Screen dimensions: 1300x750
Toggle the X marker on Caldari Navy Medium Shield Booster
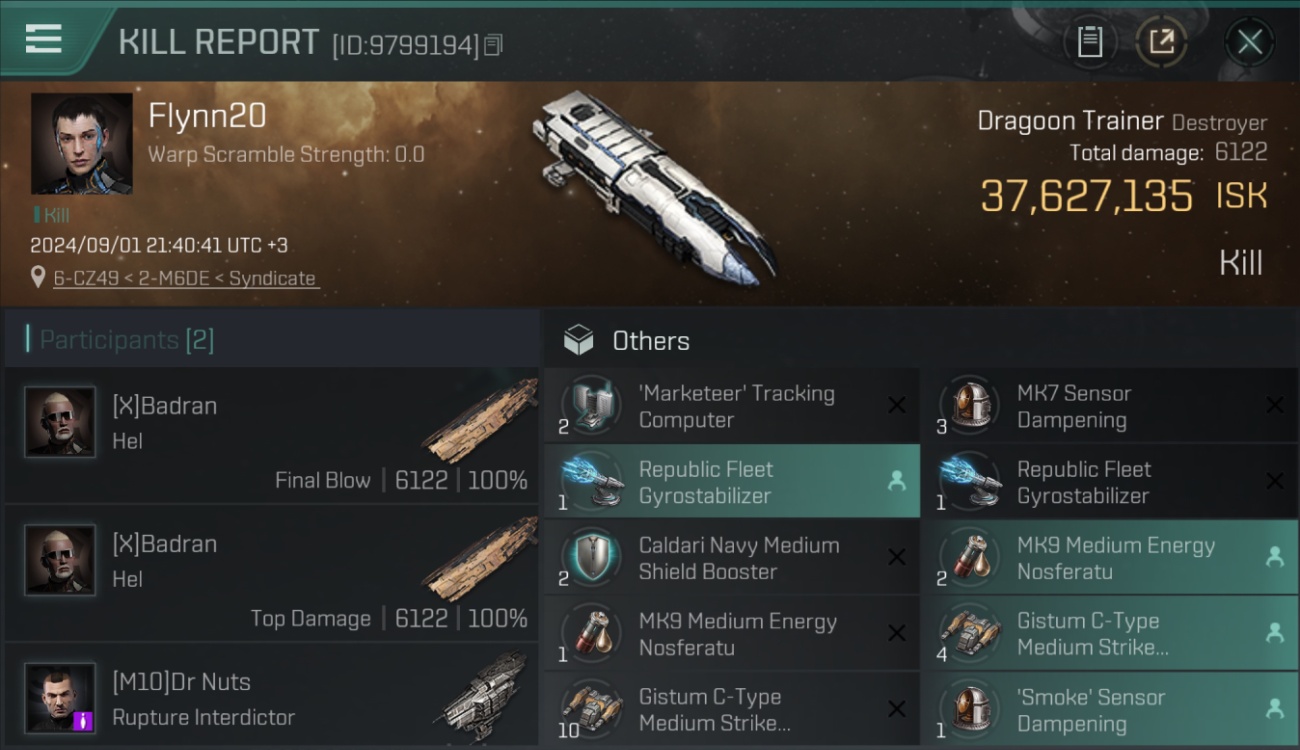(896, 557)
